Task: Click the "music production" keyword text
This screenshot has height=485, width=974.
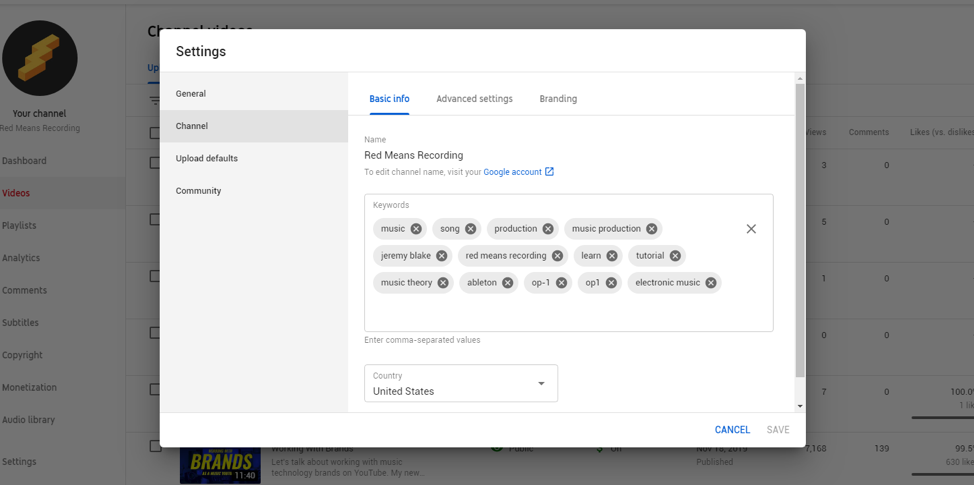Action: point(606,229)
